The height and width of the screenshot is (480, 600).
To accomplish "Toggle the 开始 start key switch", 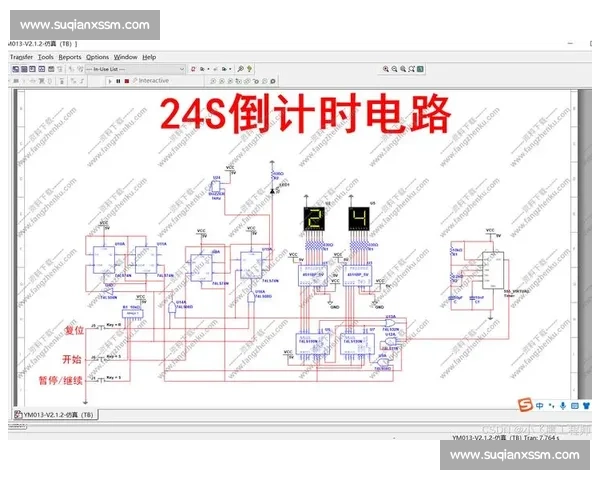I will 101,359.
